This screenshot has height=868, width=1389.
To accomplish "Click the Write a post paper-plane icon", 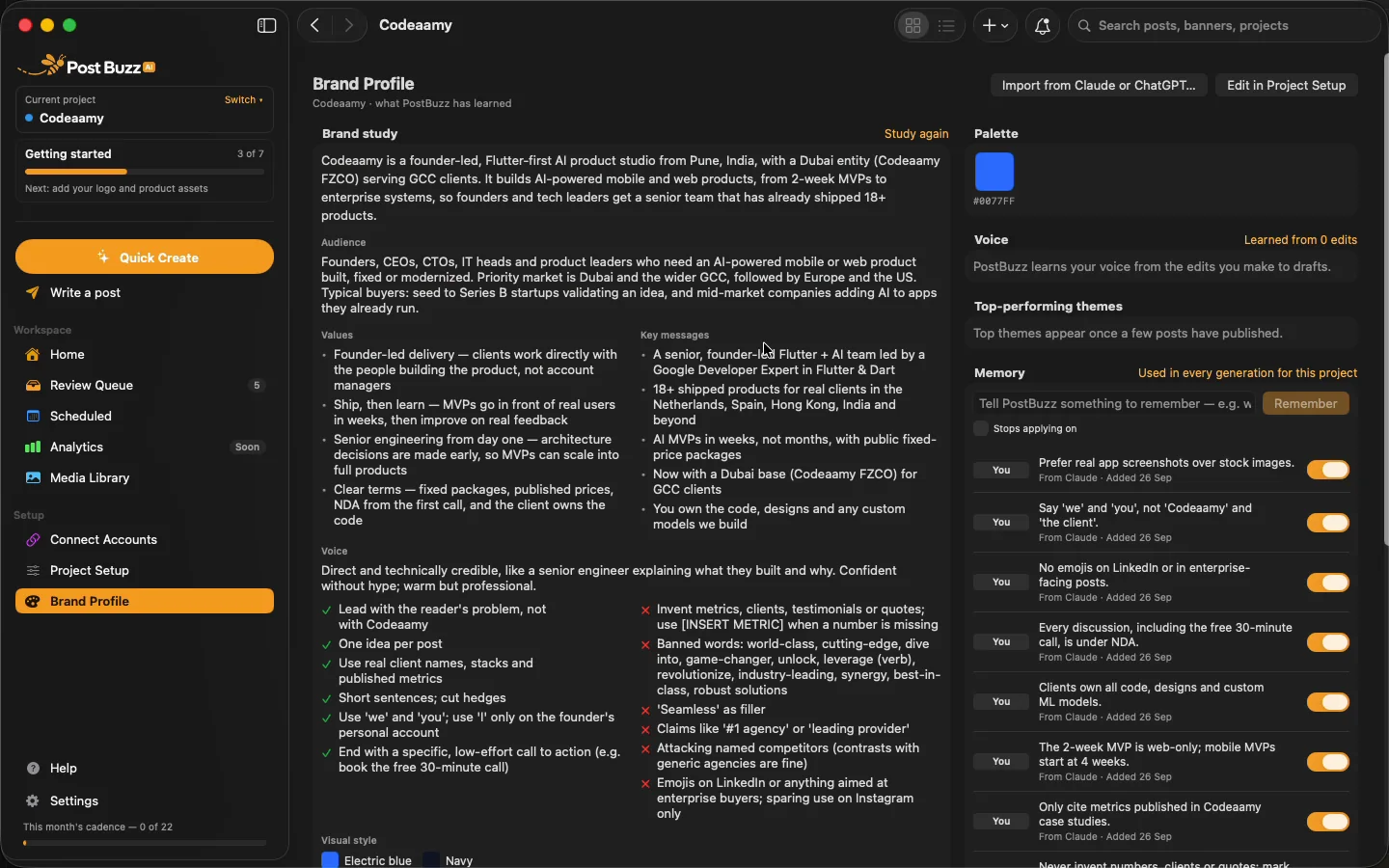I will click(33, 293).
